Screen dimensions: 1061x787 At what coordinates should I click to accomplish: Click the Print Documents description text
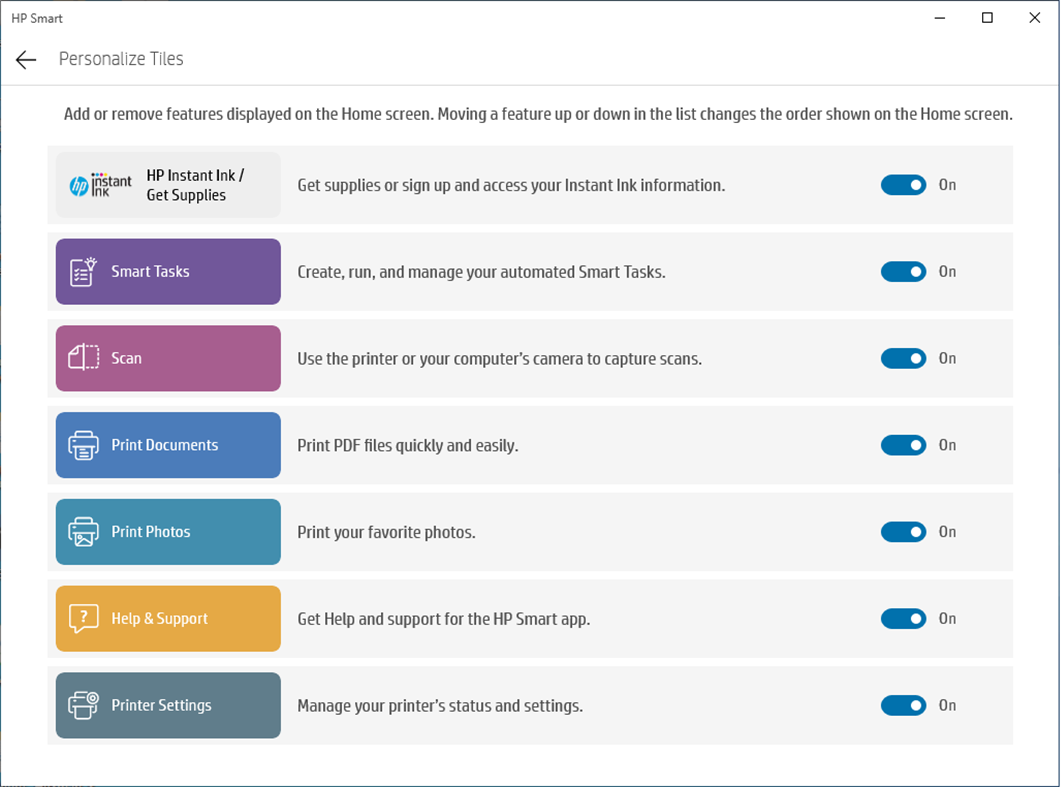407,445
